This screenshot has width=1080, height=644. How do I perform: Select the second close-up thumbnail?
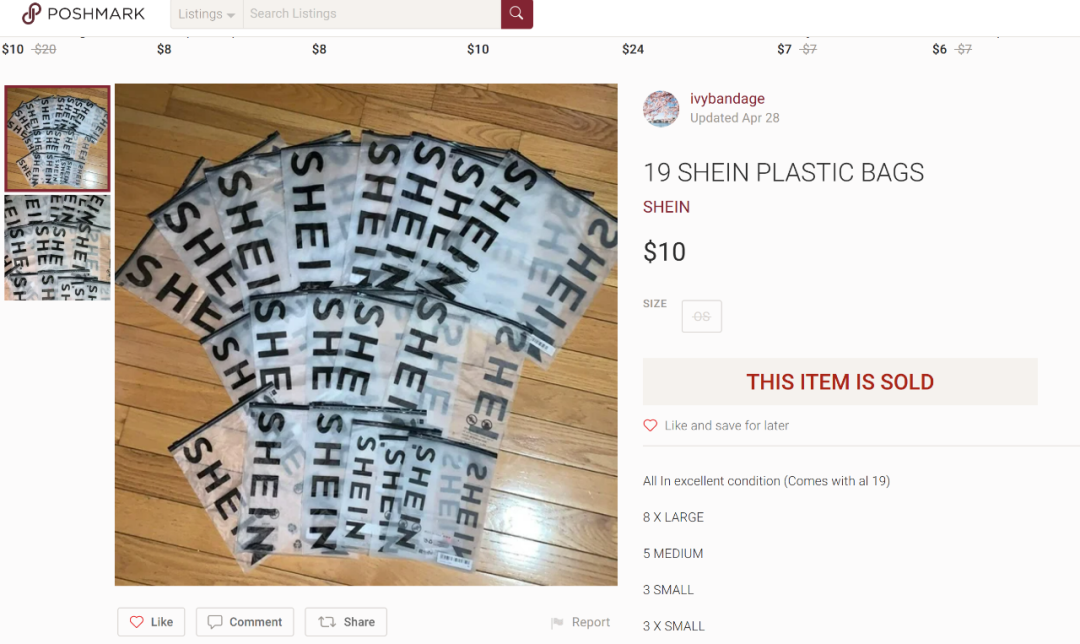[57, 248]
